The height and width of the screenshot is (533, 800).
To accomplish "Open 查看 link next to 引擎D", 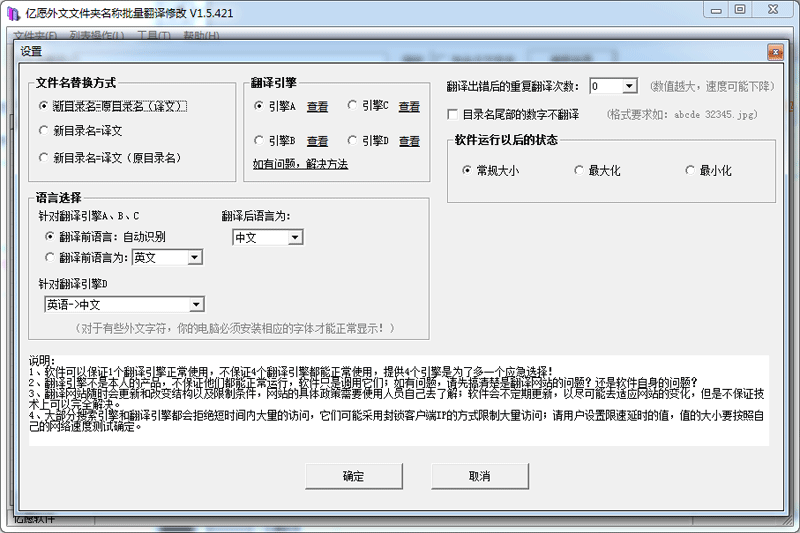I will click(409, 141).
